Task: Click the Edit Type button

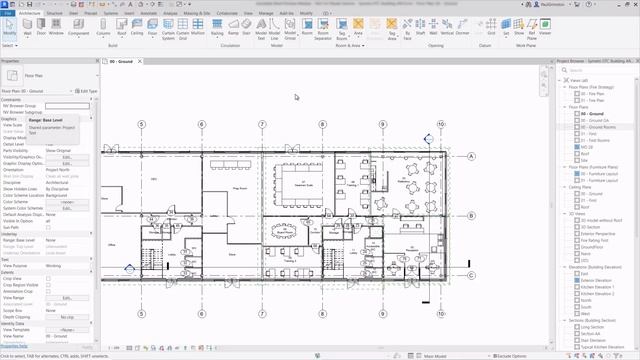Action: (x=86, y=91)
